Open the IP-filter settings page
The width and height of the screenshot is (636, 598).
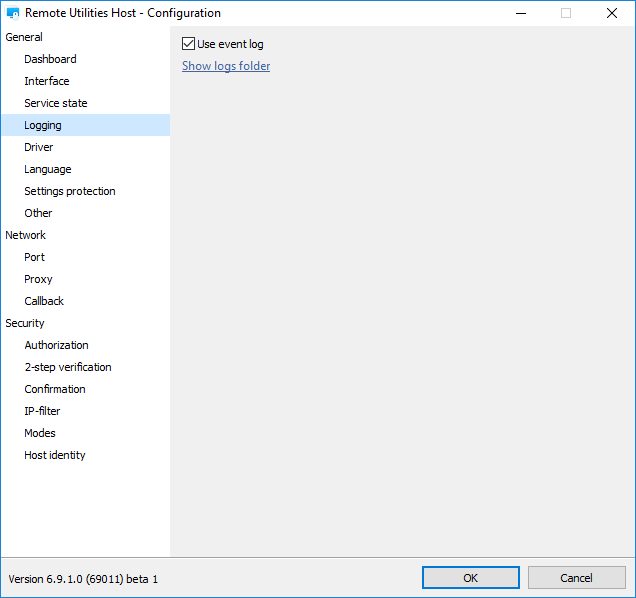click(42, 411)
